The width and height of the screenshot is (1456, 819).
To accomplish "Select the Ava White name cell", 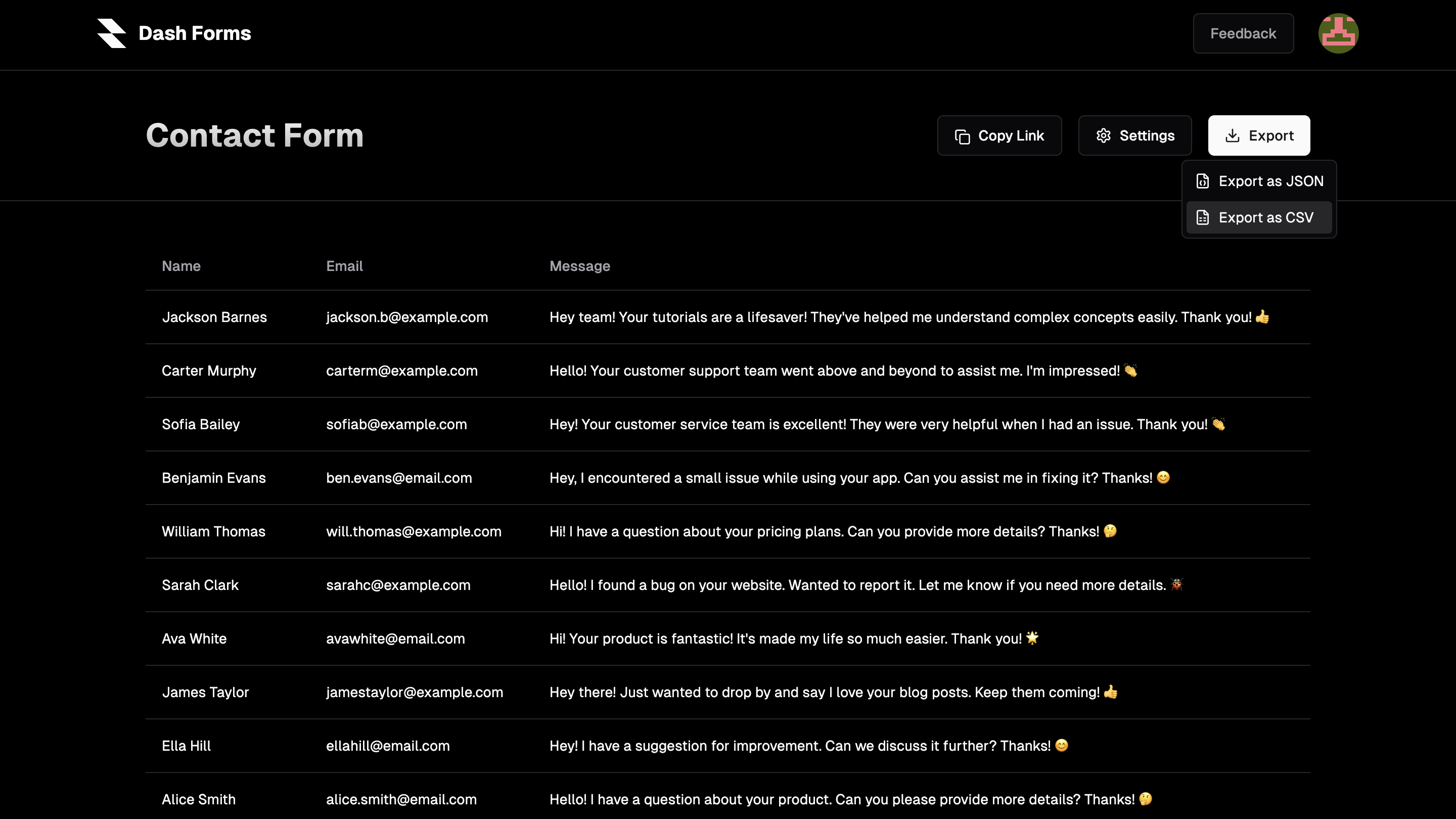I will (194, 639).
